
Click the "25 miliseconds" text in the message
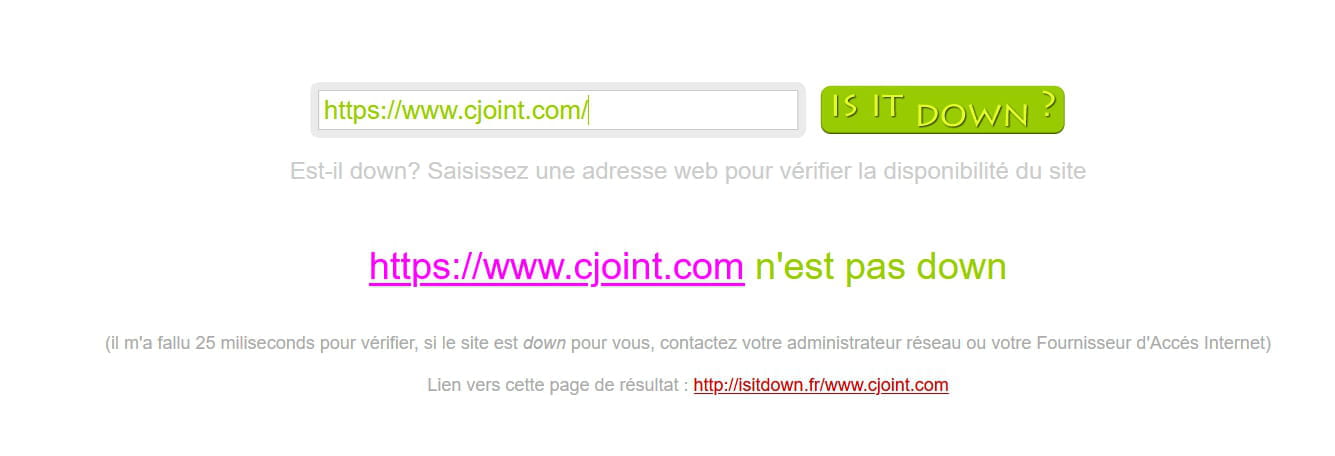pyautogui.click(x=256, y=343)
